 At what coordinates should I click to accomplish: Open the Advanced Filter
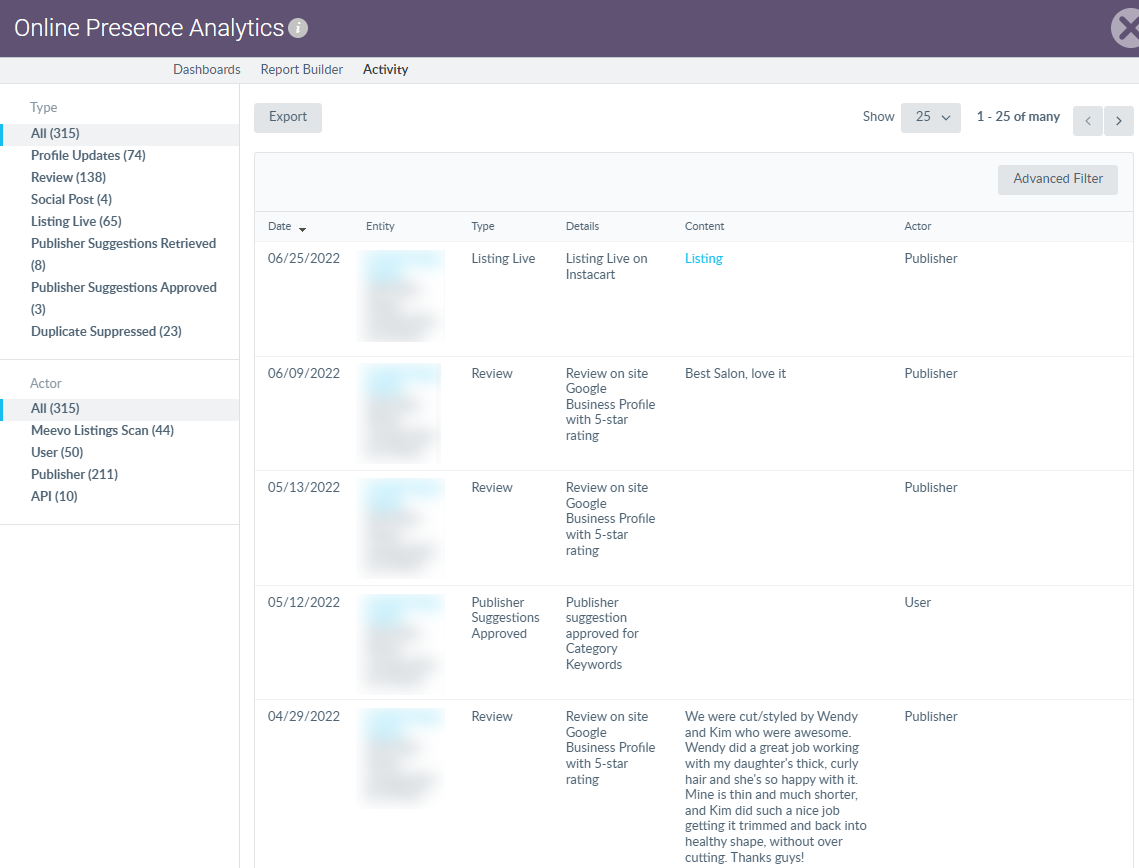[x=1058, y=179]
